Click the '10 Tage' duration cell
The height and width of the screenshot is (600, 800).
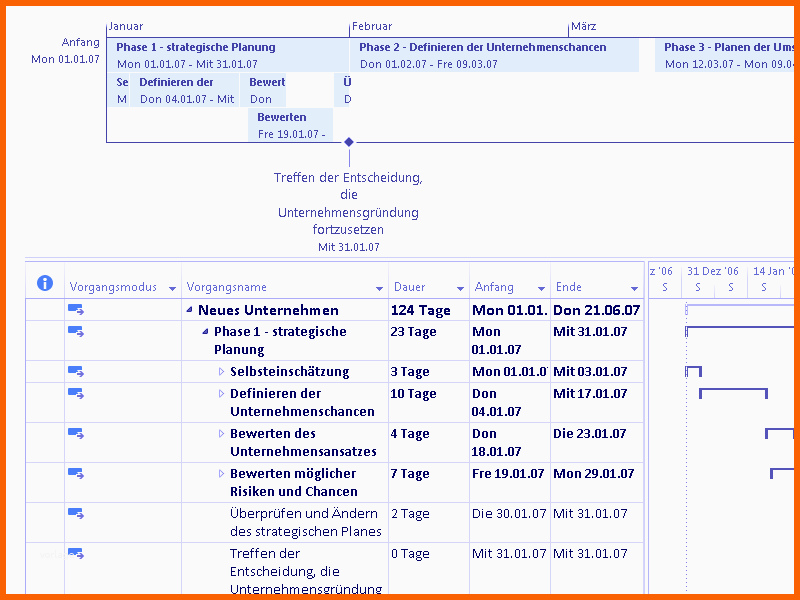429,403
